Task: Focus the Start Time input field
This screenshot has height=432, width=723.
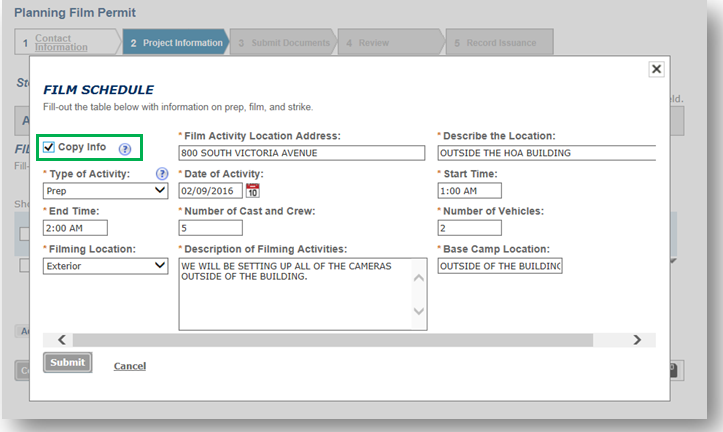Action: 469,191
